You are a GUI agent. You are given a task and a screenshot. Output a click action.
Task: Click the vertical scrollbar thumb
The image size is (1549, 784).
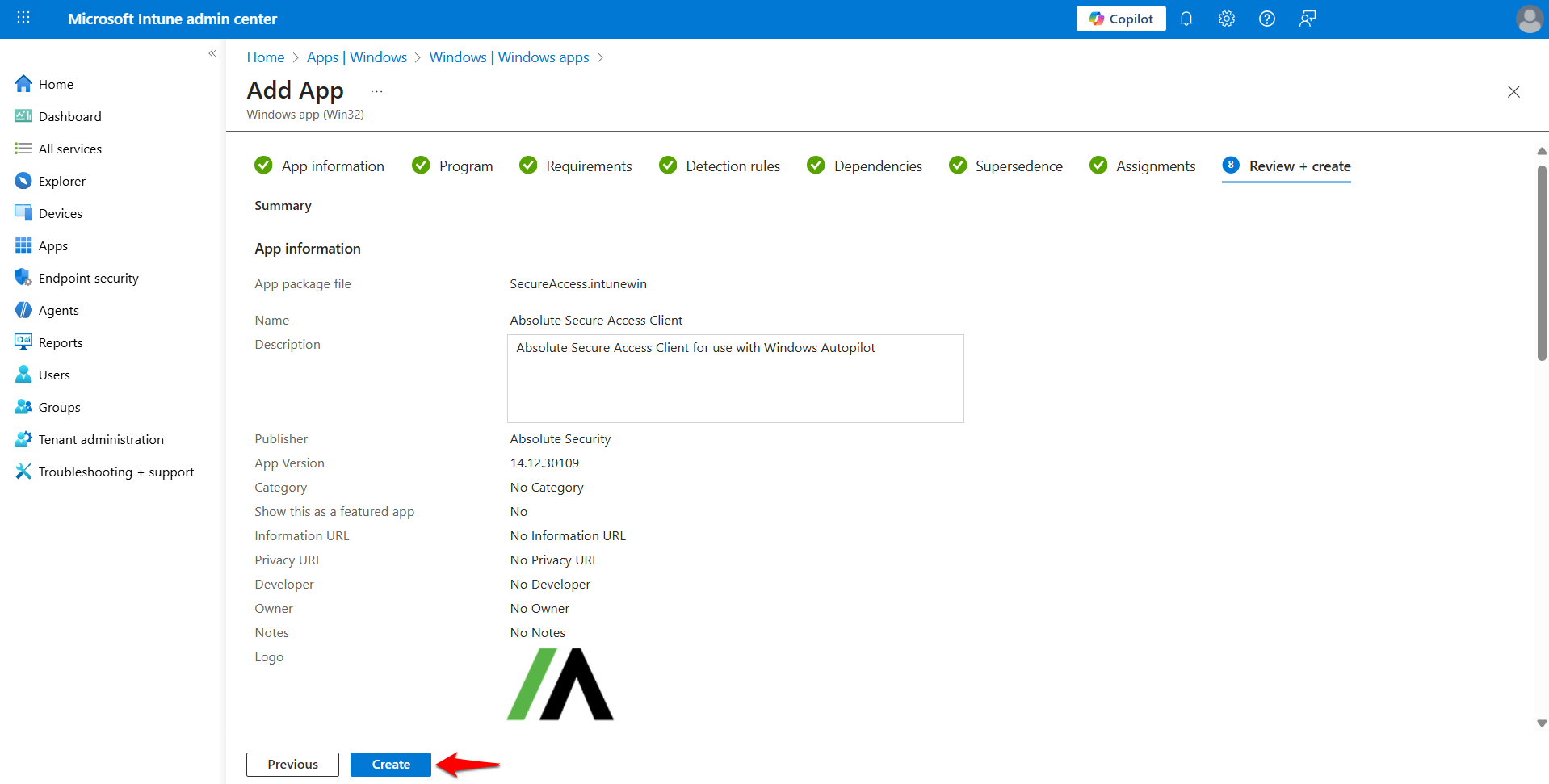pyautogui.click(x=1542, y=262)
